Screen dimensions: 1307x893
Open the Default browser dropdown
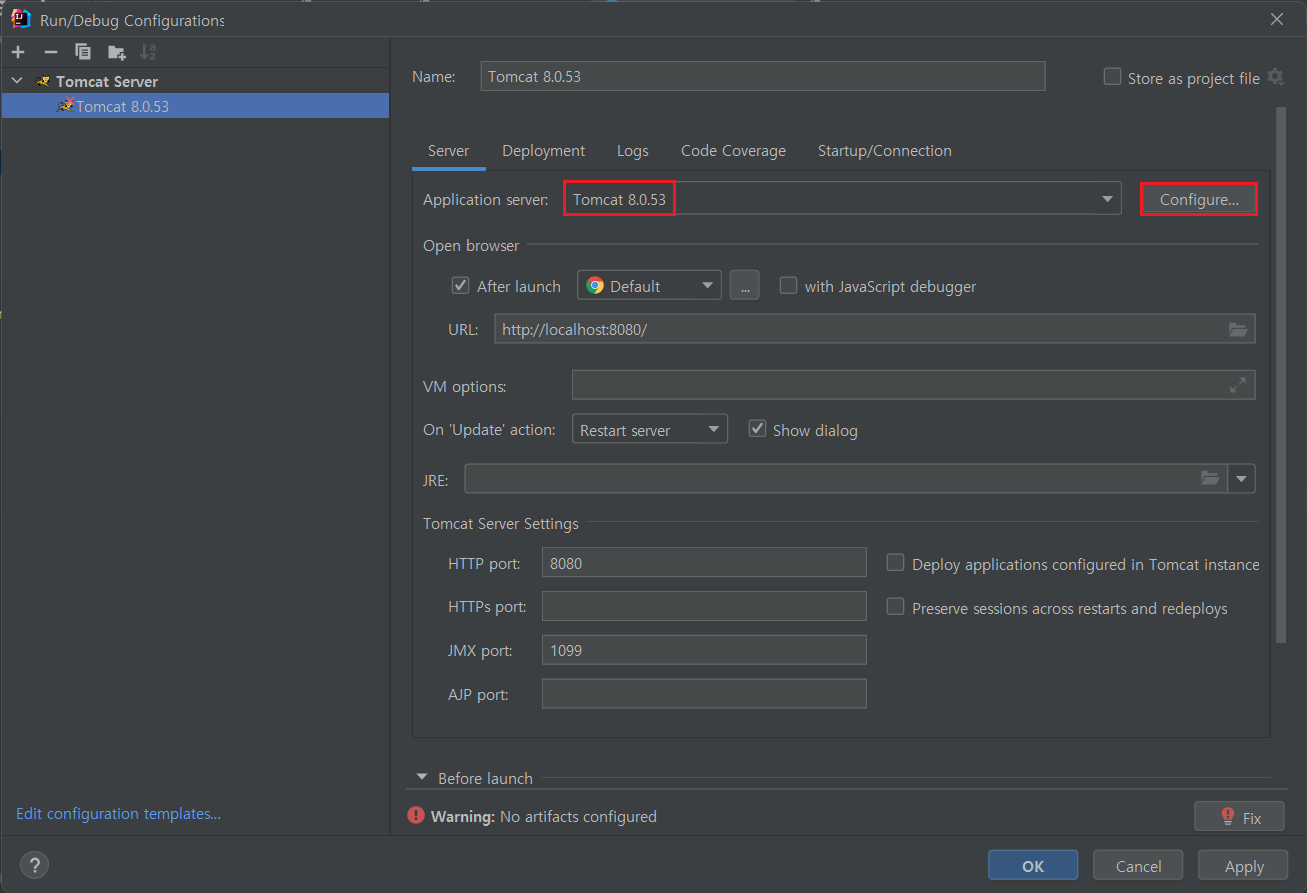point(649,285)
